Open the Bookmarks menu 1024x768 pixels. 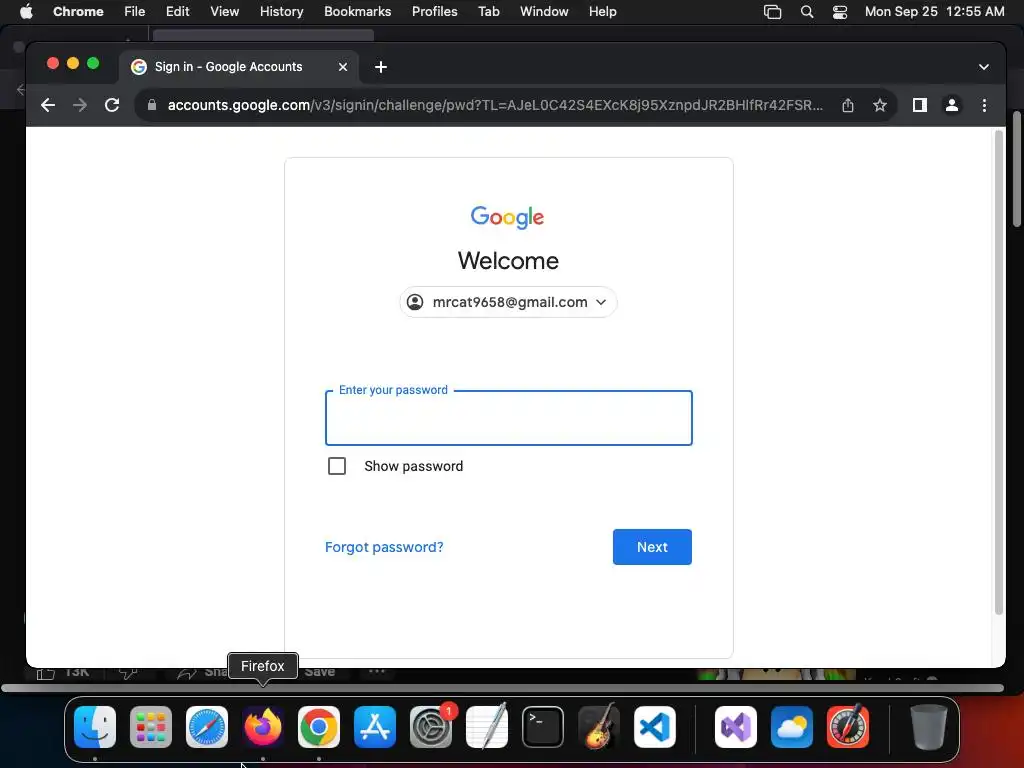coord(357,12)
